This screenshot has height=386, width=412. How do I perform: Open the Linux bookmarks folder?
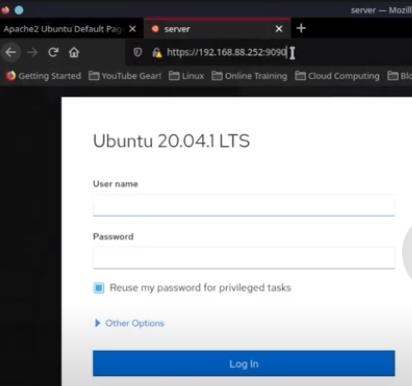(x=186, y=76)
